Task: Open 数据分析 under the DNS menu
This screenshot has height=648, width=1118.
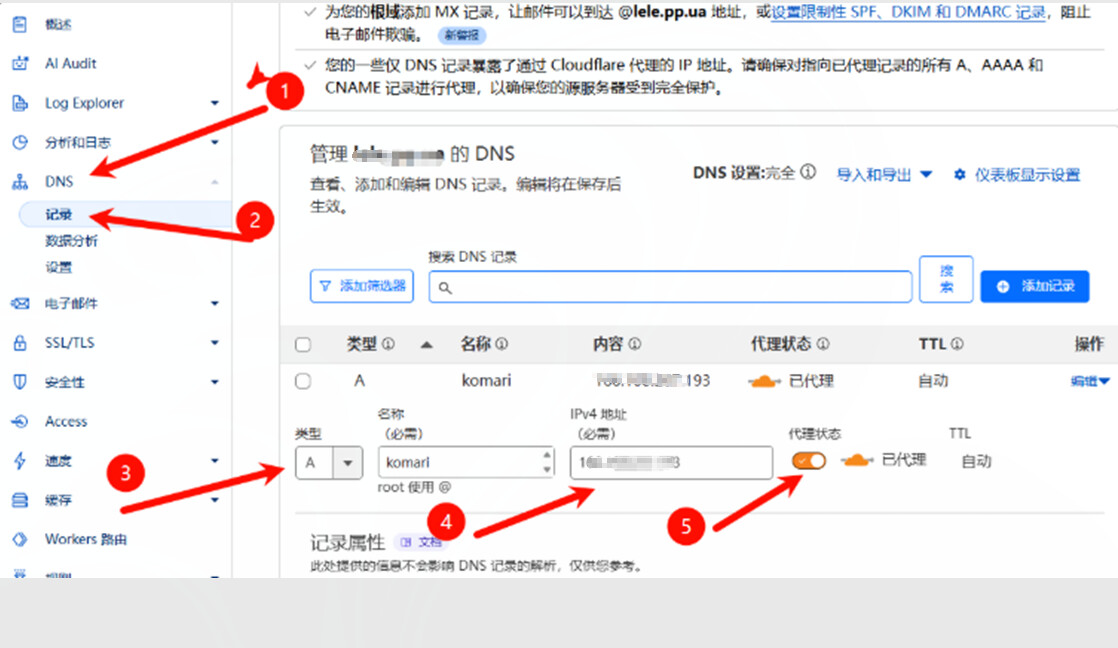Action: (x=71, y=241)
